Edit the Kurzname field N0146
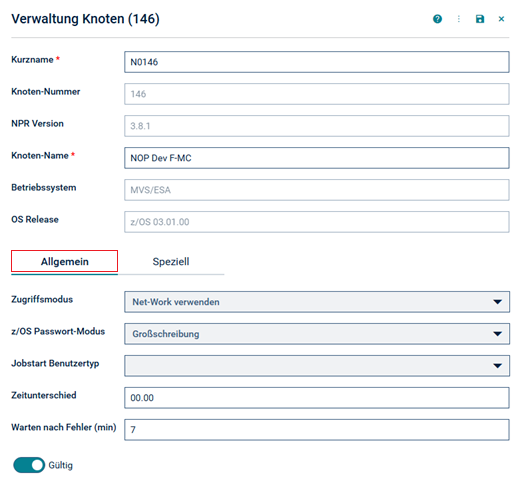522x499 pixels. [317, 62]
